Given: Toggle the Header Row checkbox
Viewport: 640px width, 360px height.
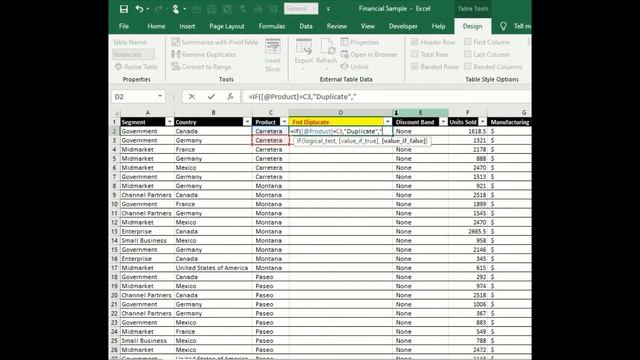Looking at the screenshot, I should [415, 42].
